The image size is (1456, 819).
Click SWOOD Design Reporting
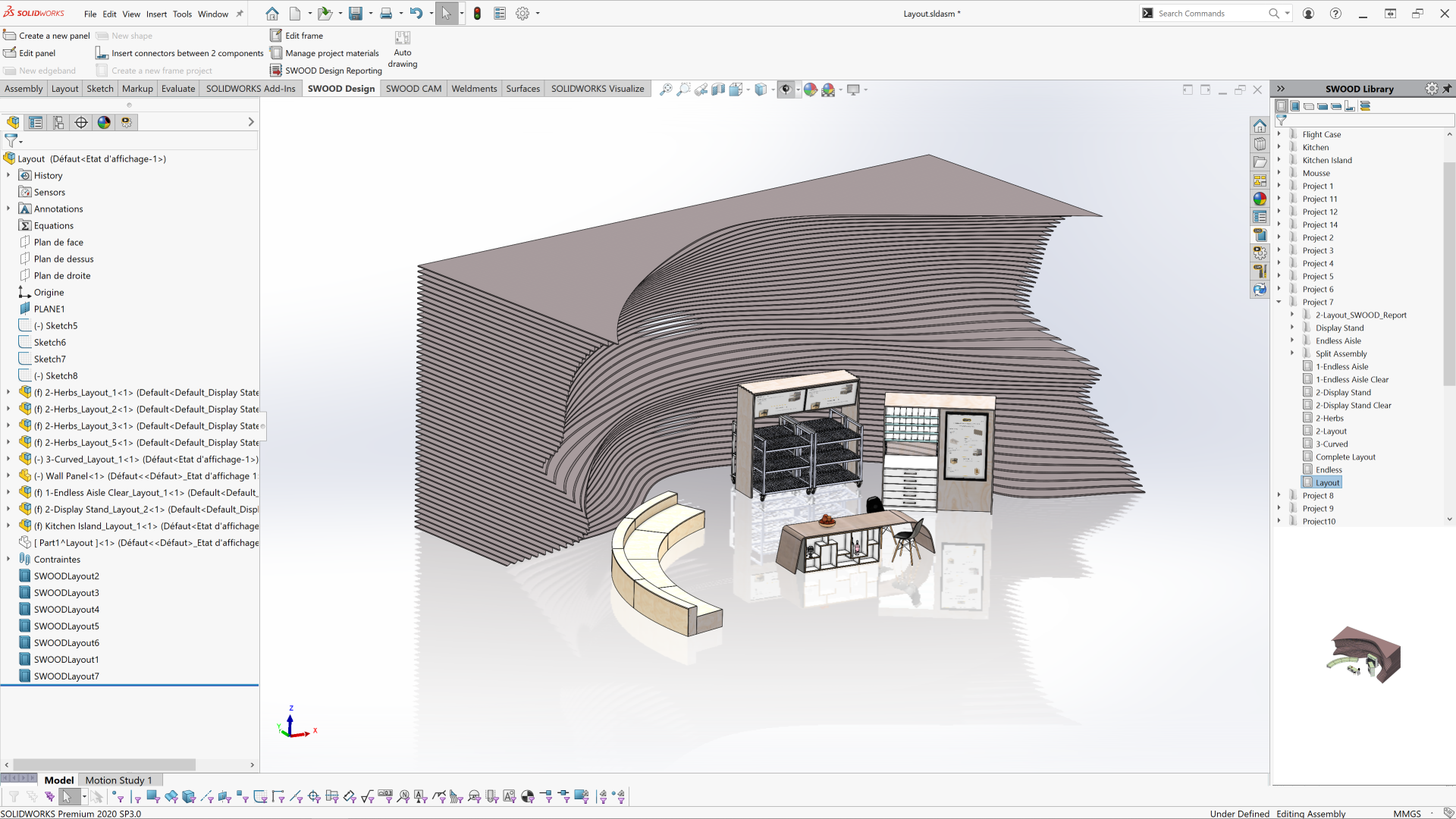coord(326,71)
